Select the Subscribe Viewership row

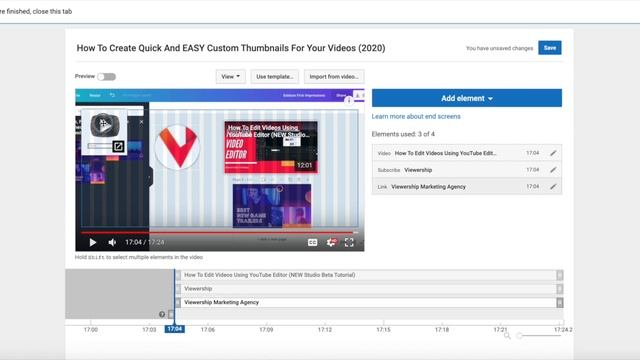click(467, 170)
